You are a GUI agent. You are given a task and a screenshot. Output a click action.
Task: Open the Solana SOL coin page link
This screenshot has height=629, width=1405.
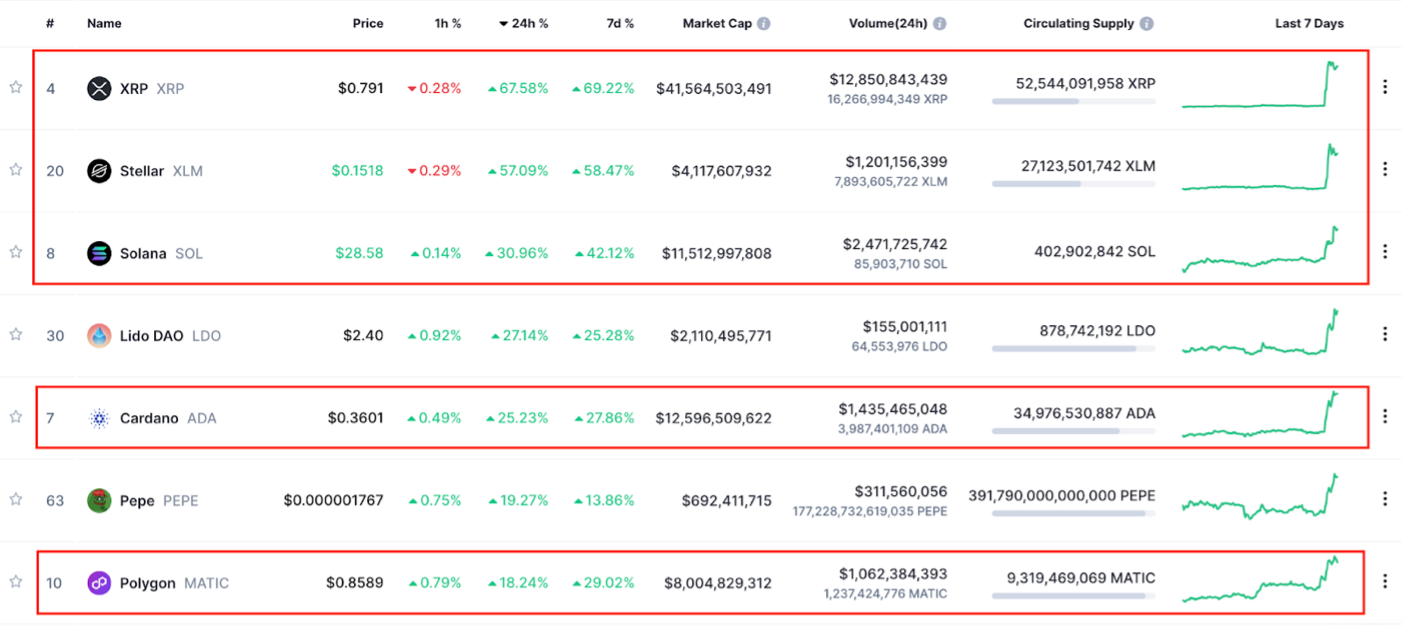(161, 253)
